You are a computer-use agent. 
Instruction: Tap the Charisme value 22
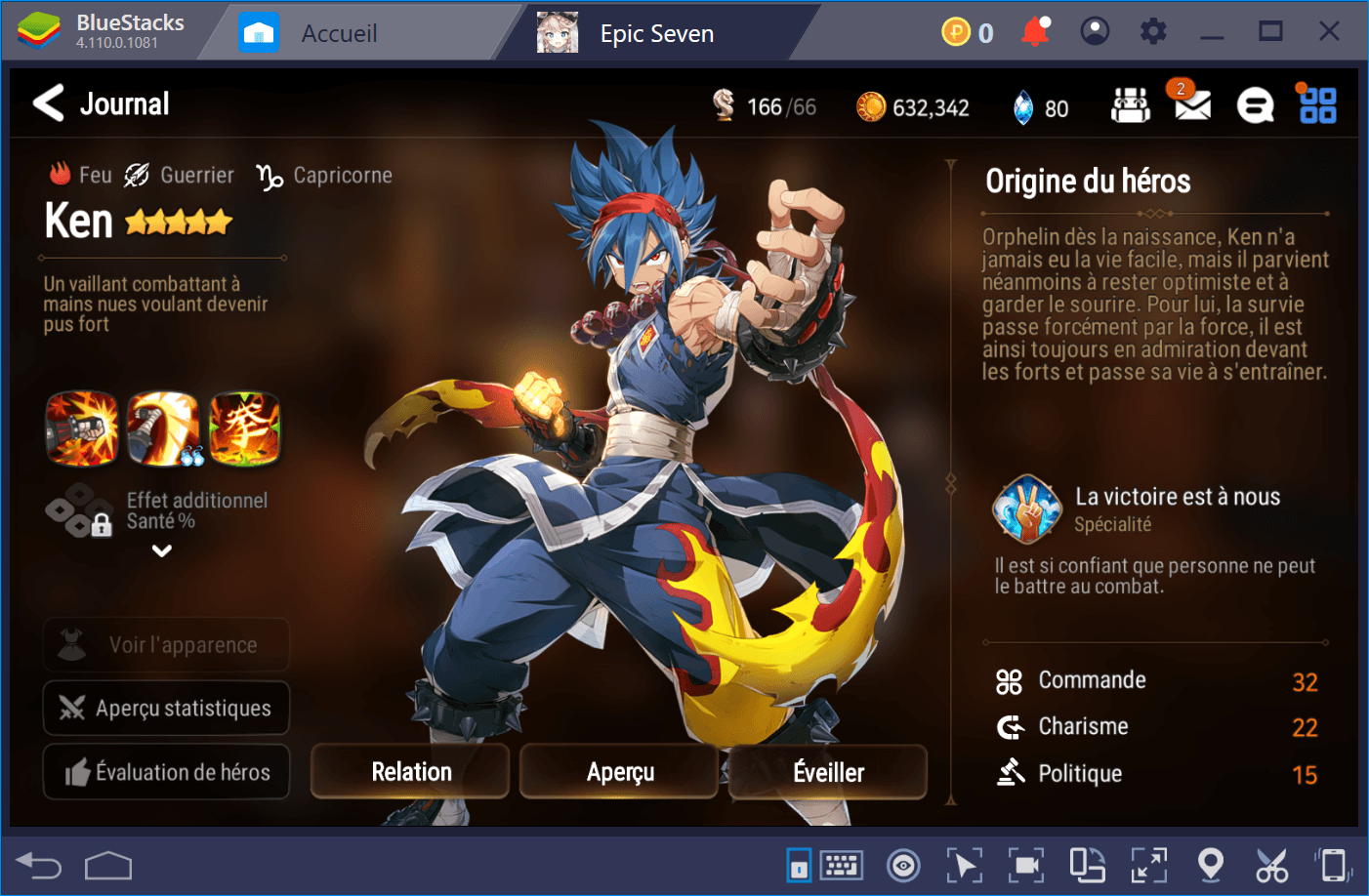point(1305,728)
